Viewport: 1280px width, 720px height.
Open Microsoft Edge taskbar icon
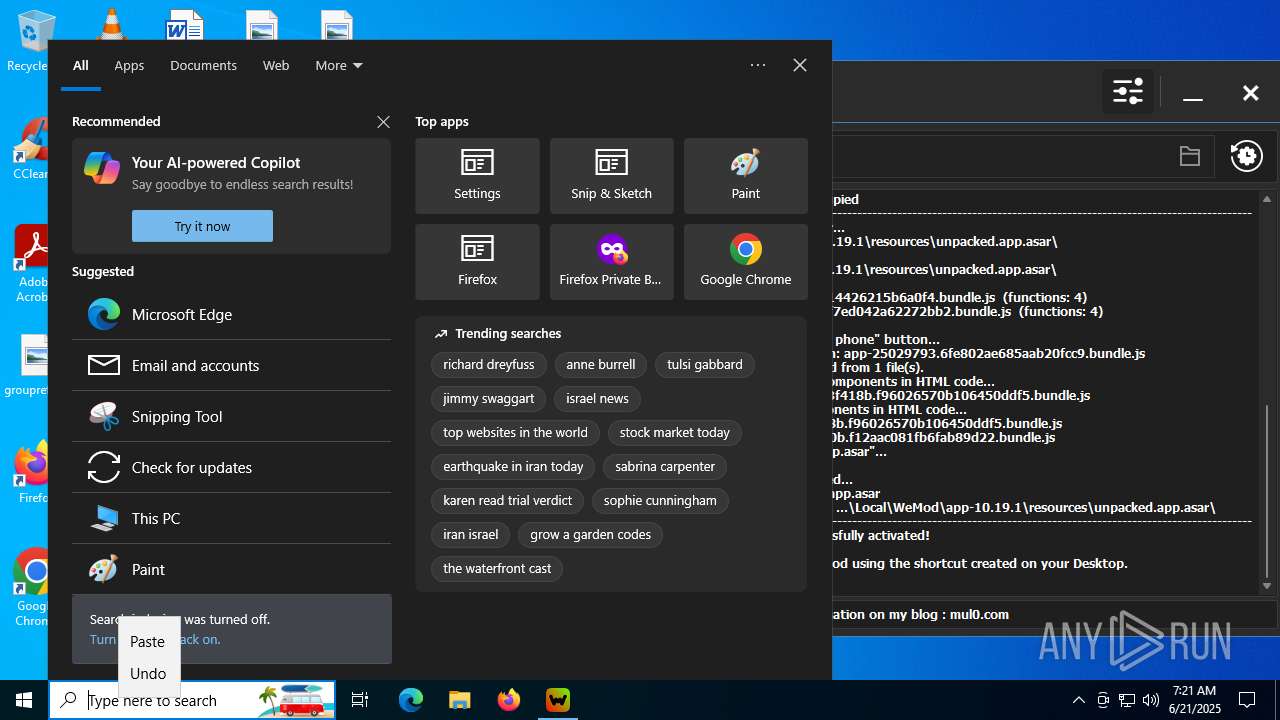tap(411, 700)
